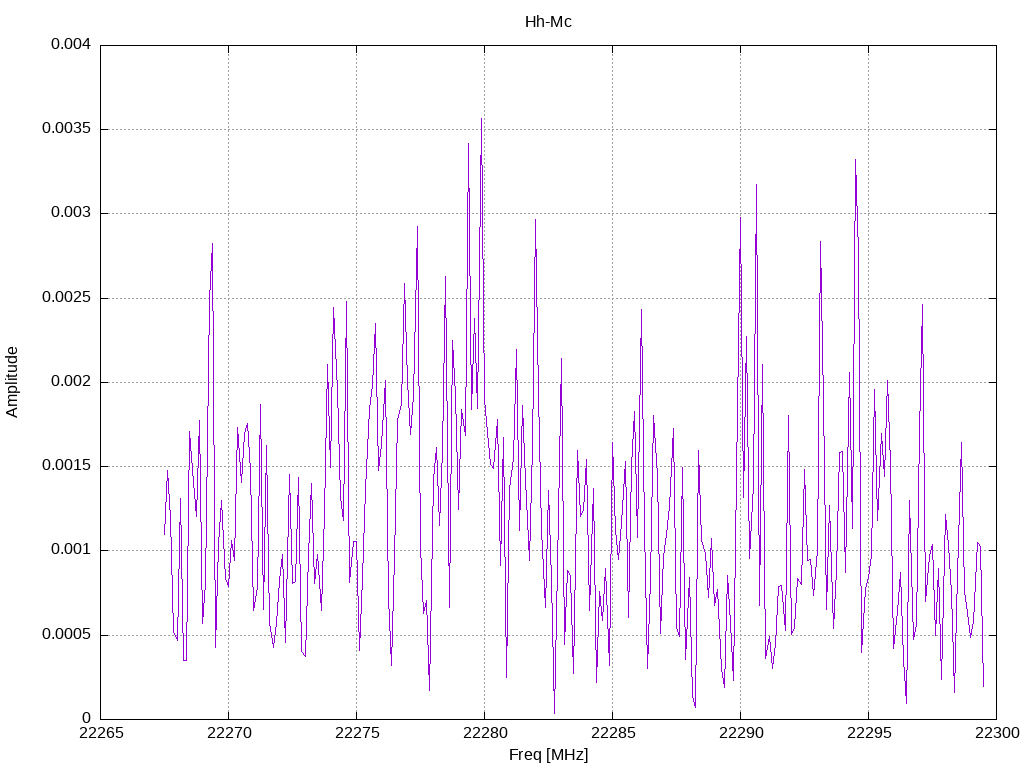
Task: Click the 22275 frequency tick label
Action: (x=356, y=734)
